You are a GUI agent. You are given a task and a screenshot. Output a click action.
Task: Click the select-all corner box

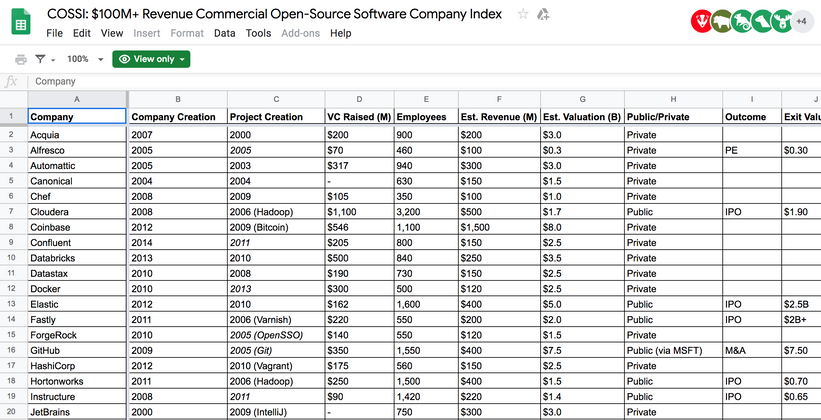pyautogui.click(x=13, y=99)
